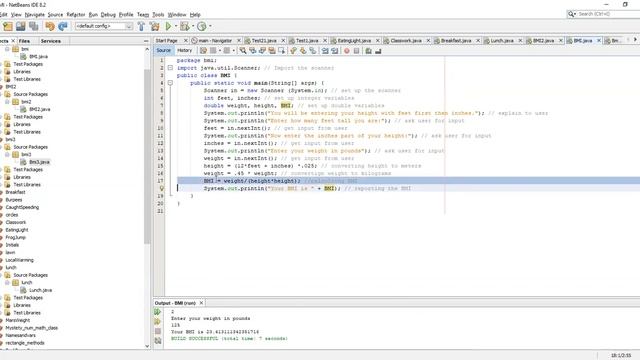Close the Test21.java tab
Viewport: 640px width, 360px height.
coord(283,41)
